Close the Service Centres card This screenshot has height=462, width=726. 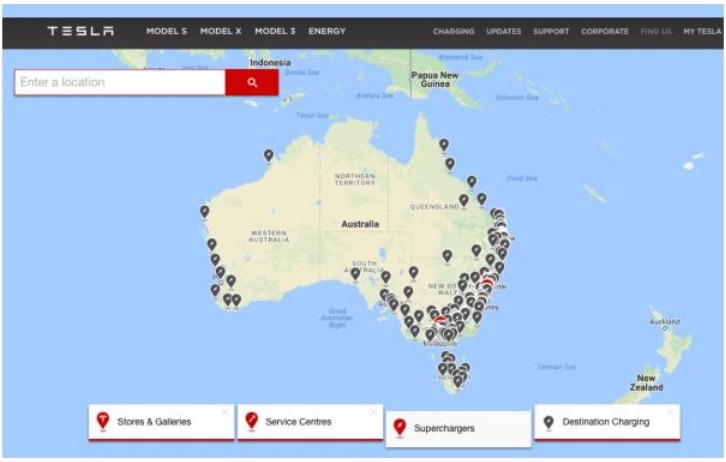[x=373, y=412]
